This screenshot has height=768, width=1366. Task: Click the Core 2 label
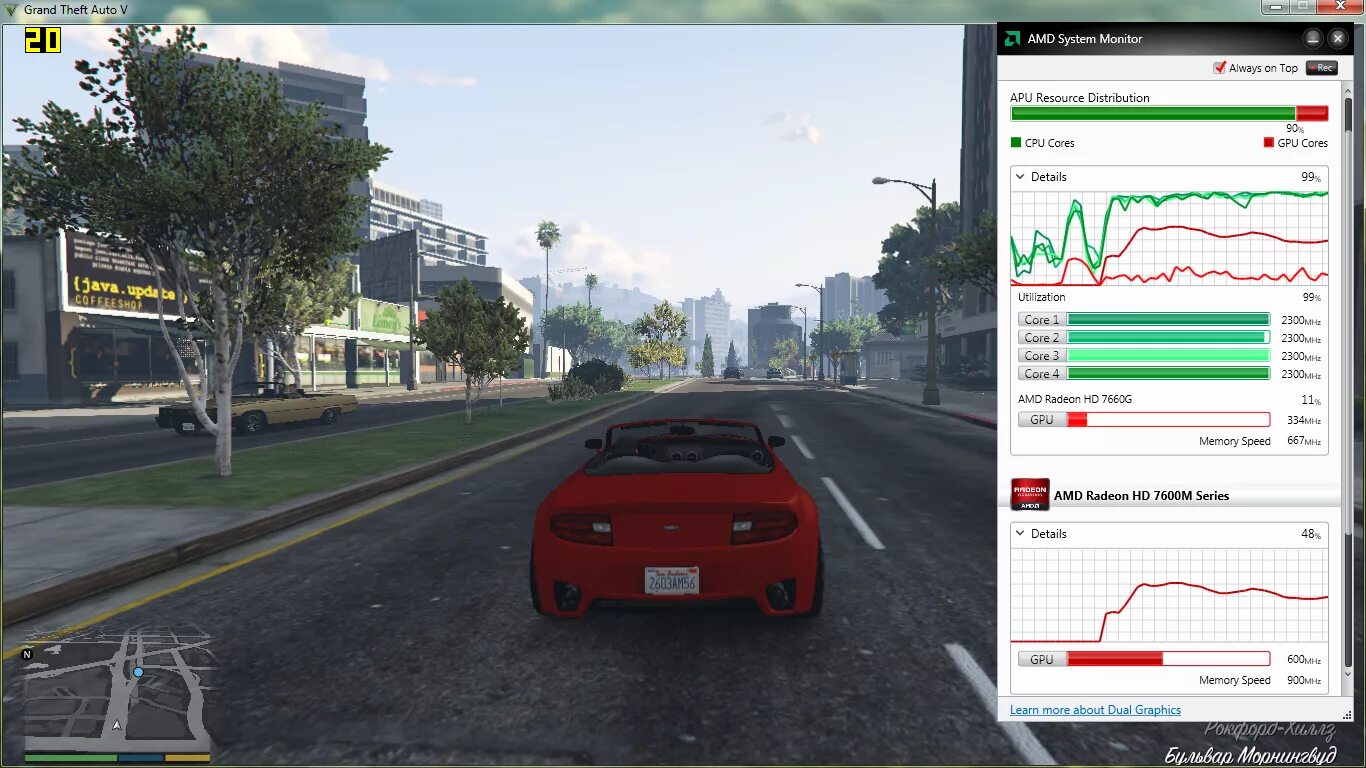pyautogui.click(x=1042, y=338)
